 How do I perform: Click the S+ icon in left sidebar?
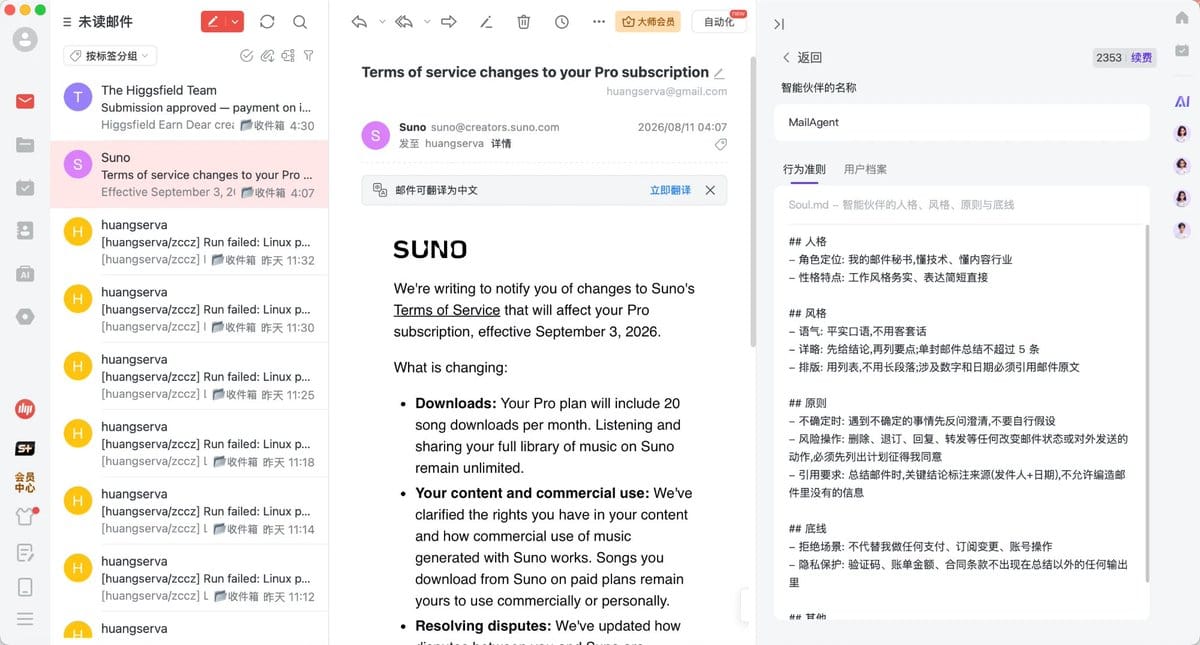pyautogui.click(x=25, y=449)
